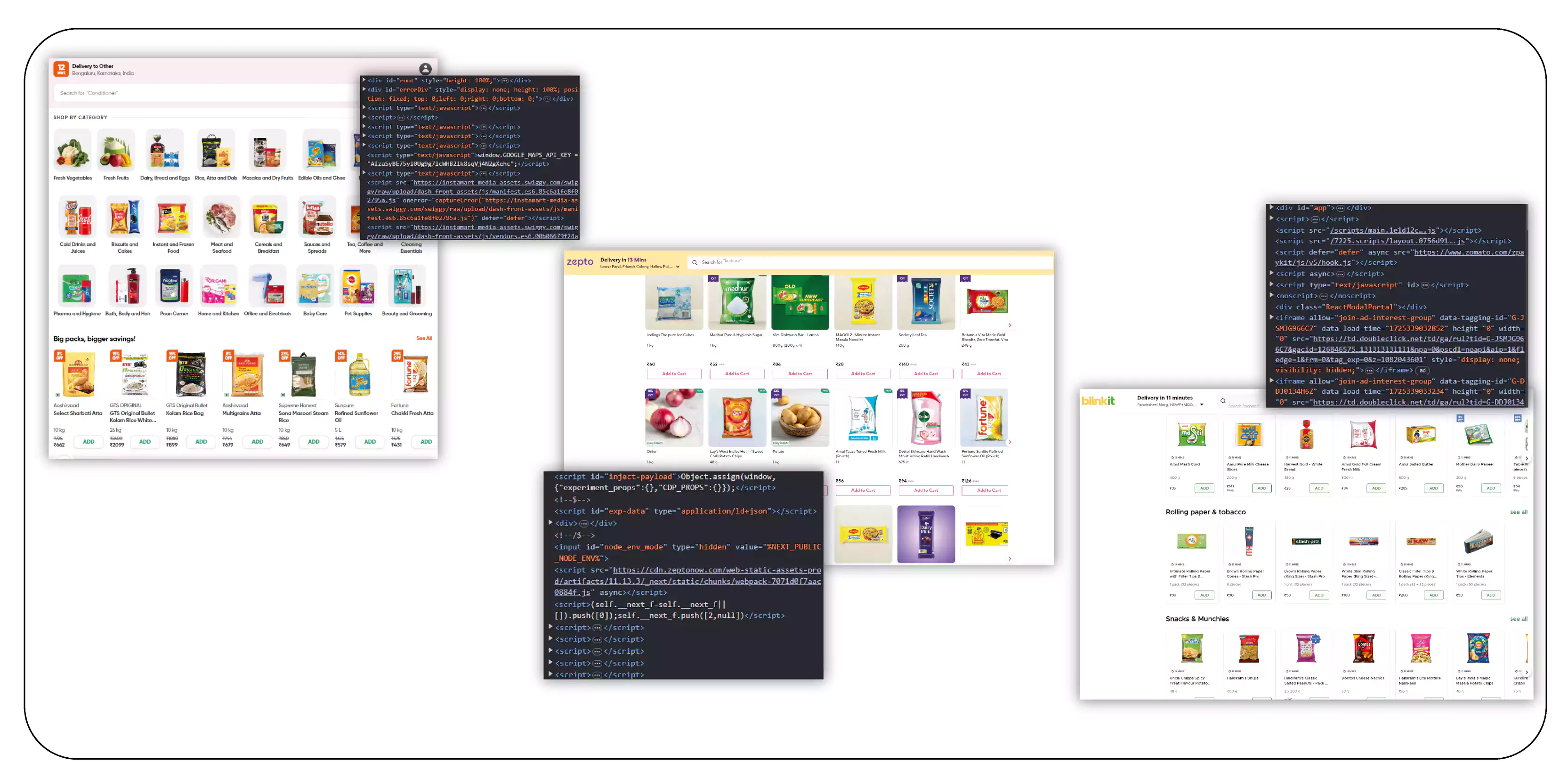1568x778 pixels.
Task: Add Classic Filter Tips rolling paper
Action: pos(1433,595)
